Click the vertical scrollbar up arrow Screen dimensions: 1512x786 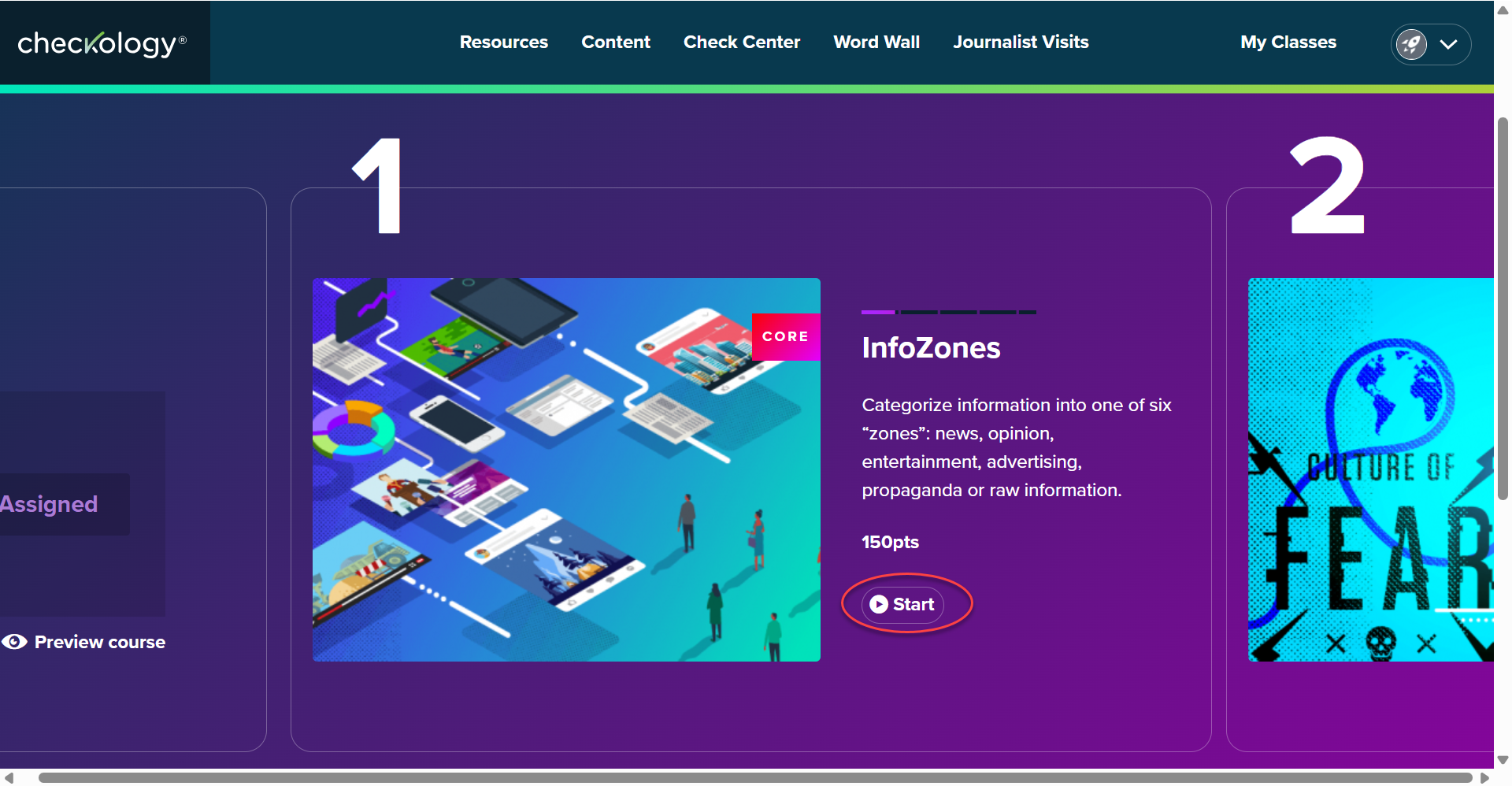[1503, 10]
